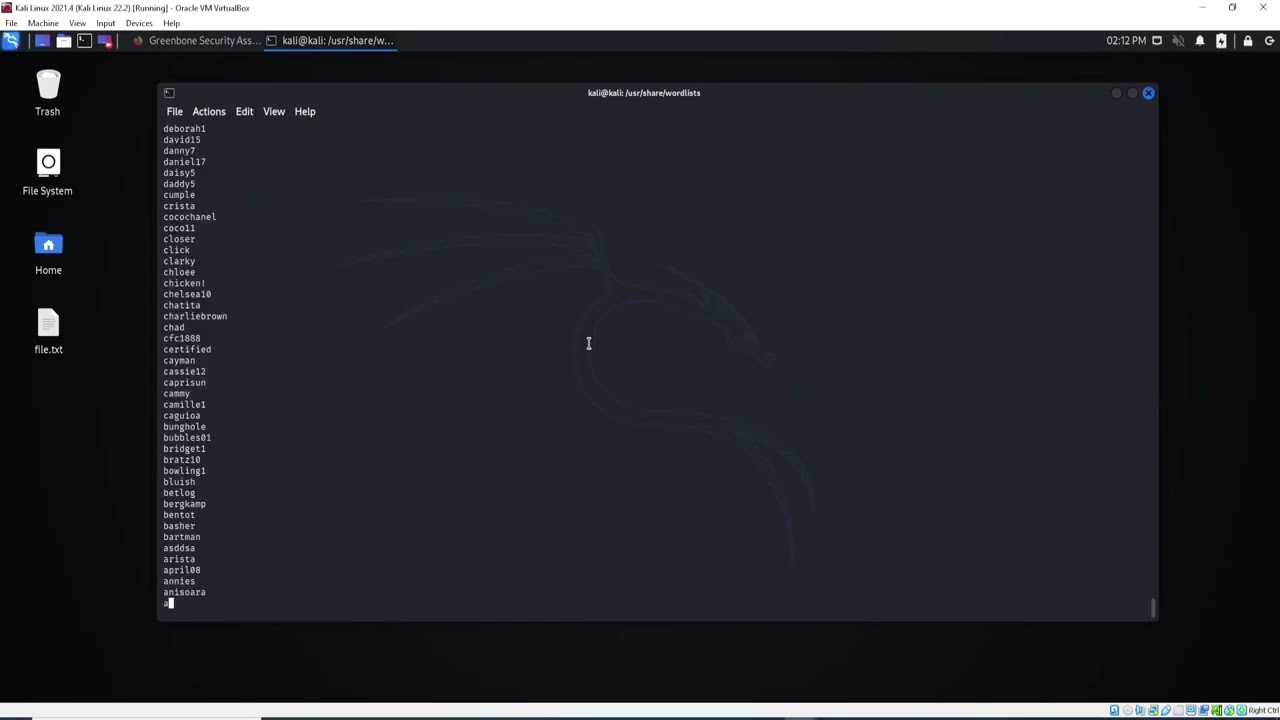
Task: Open the terminal Help menu
Action: pos(304,111)
